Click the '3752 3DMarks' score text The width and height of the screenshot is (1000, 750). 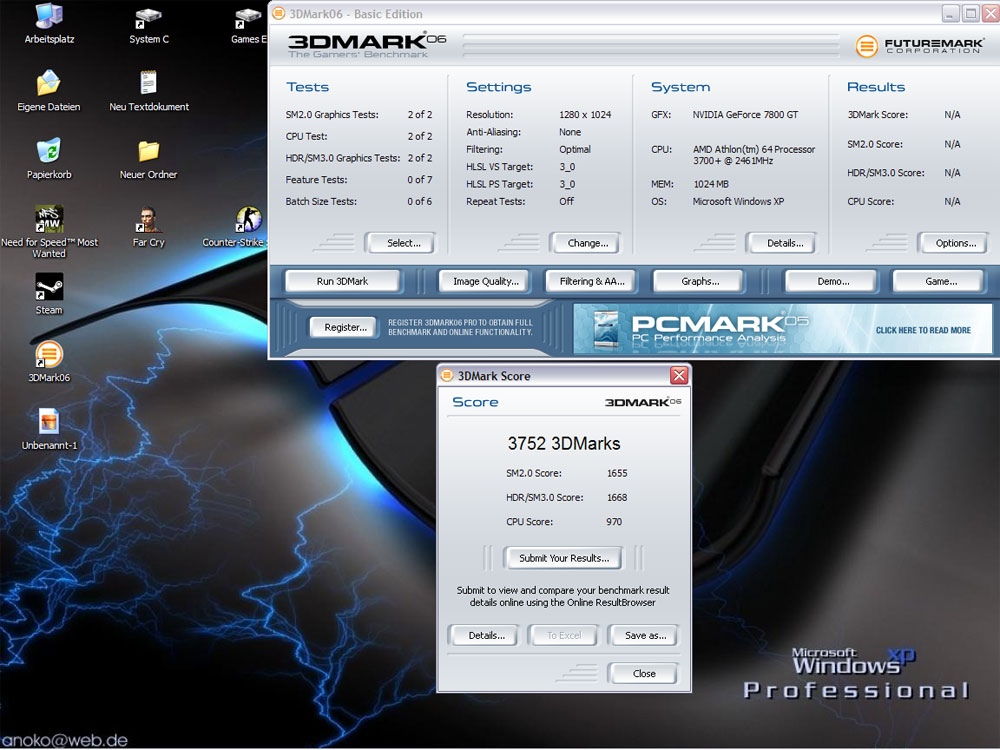coord(564,443)
